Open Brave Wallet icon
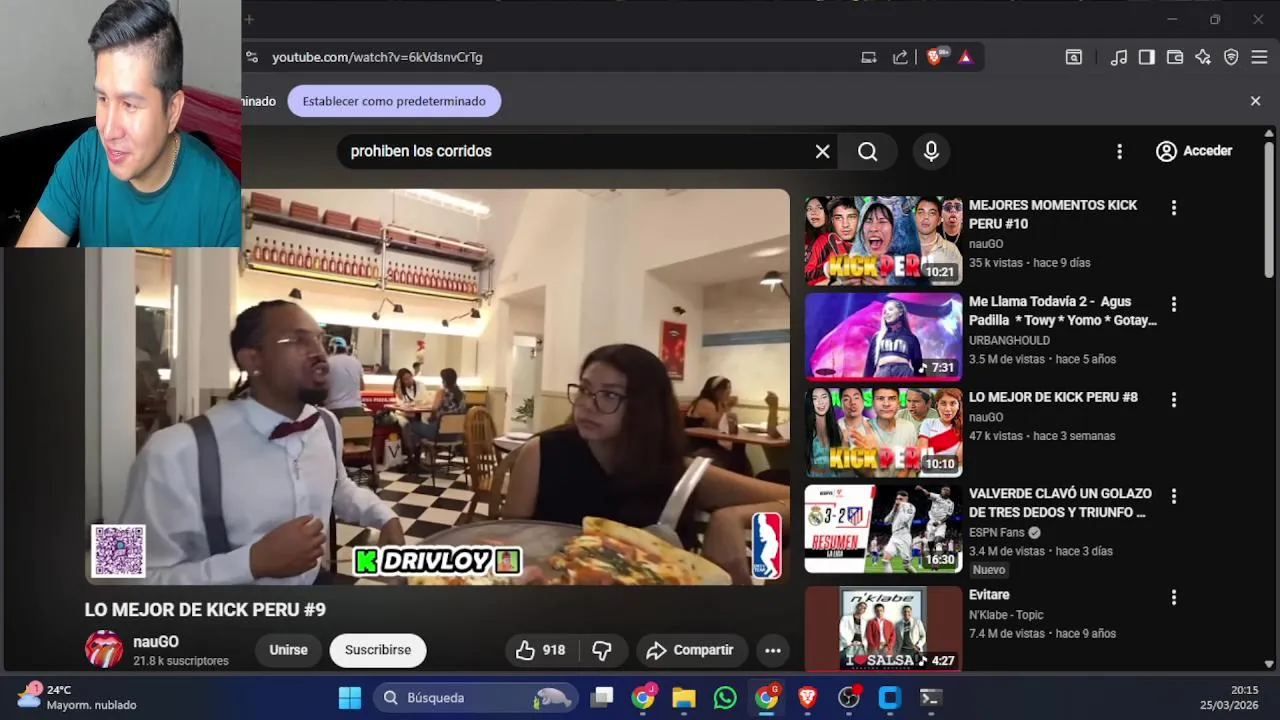 tap(1175, 57)
